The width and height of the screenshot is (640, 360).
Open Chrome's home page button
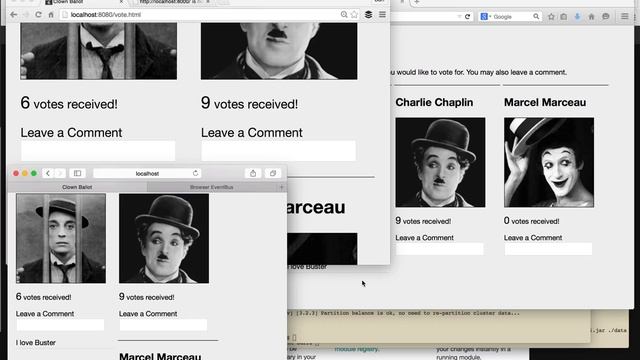51,15
